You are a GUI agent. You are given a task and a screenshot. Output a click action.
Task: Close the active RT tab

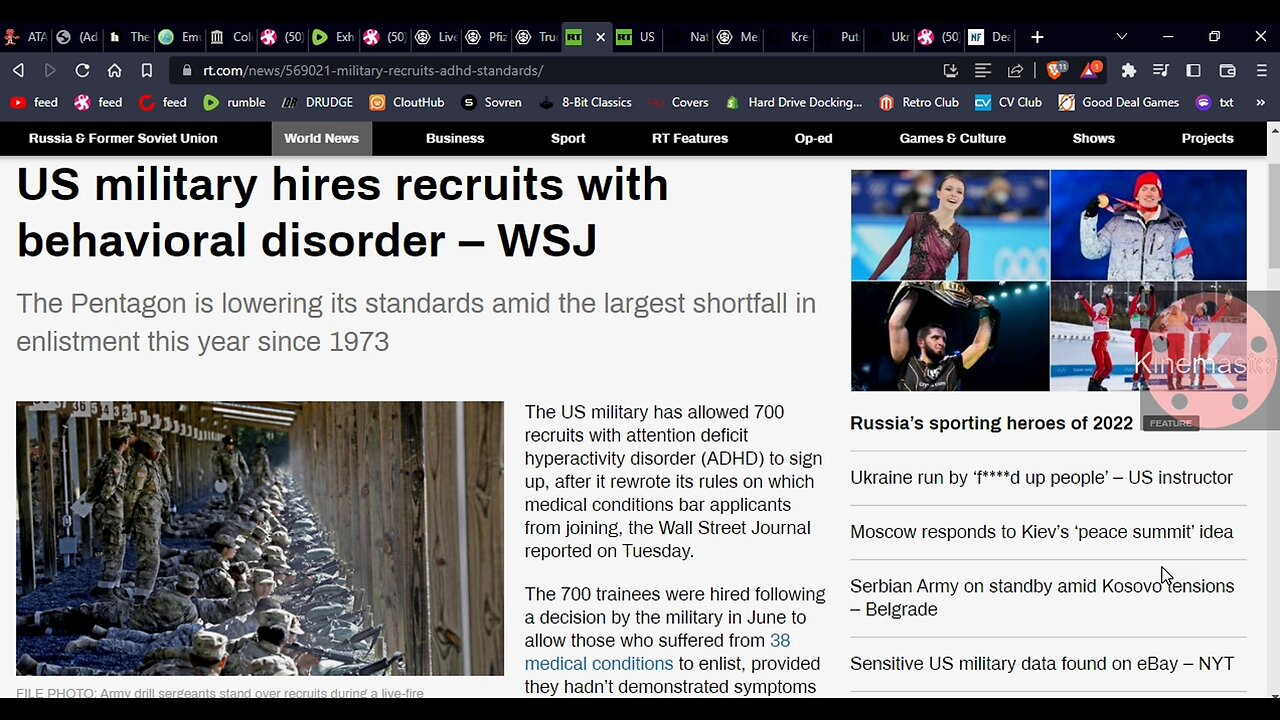pyautogui.click(x=600, y=37)
